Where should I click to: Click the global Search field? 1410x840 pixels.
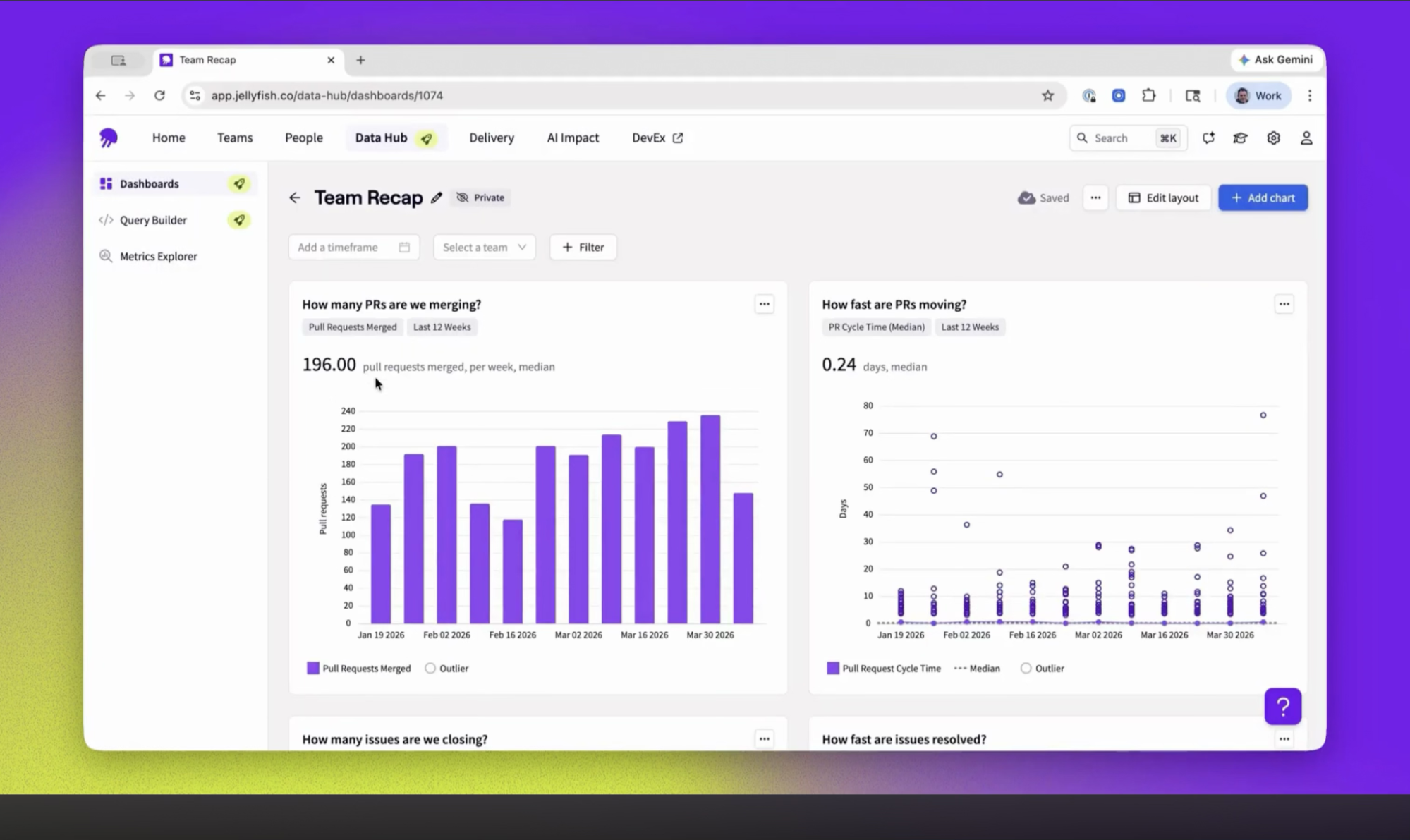pyautogui.click(x=1128, y=138)
